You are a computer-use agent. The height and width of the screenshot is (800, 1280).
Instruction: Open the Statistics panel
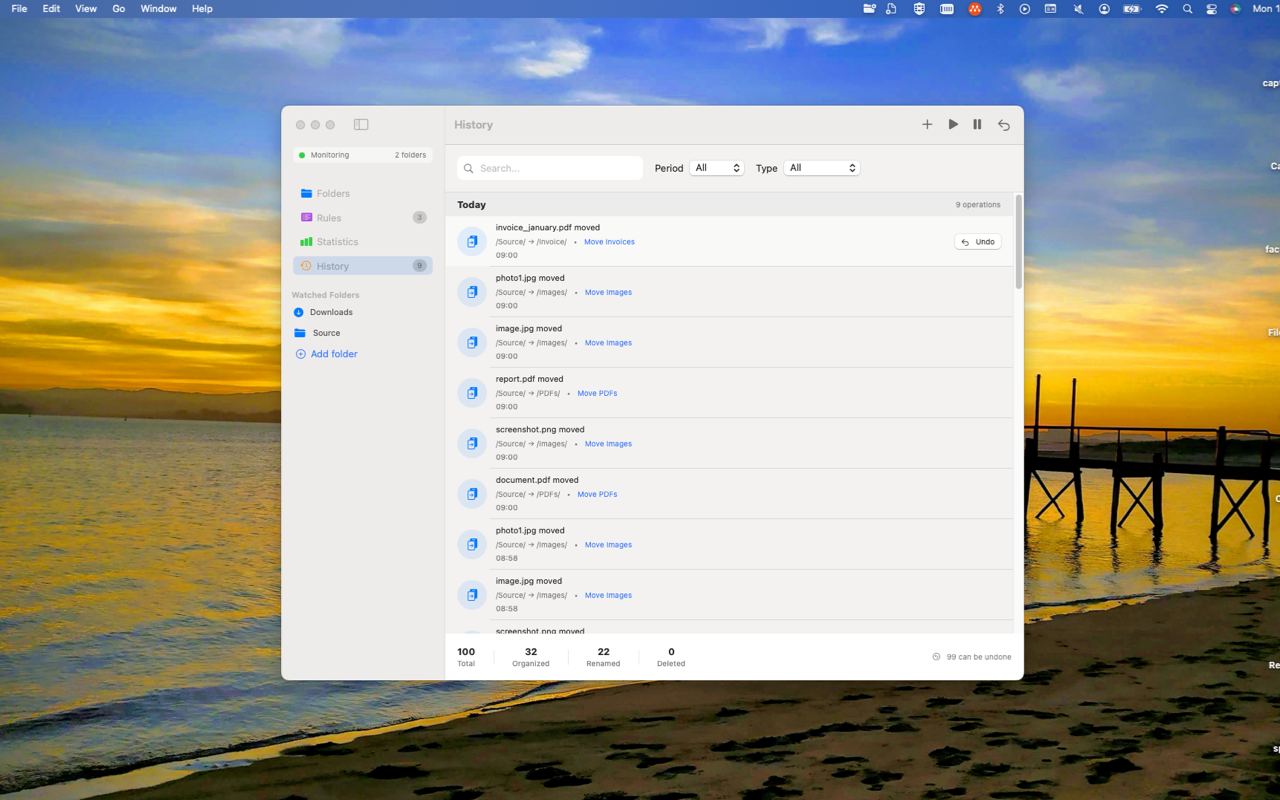pyautogui.click(x=336, y=241)
